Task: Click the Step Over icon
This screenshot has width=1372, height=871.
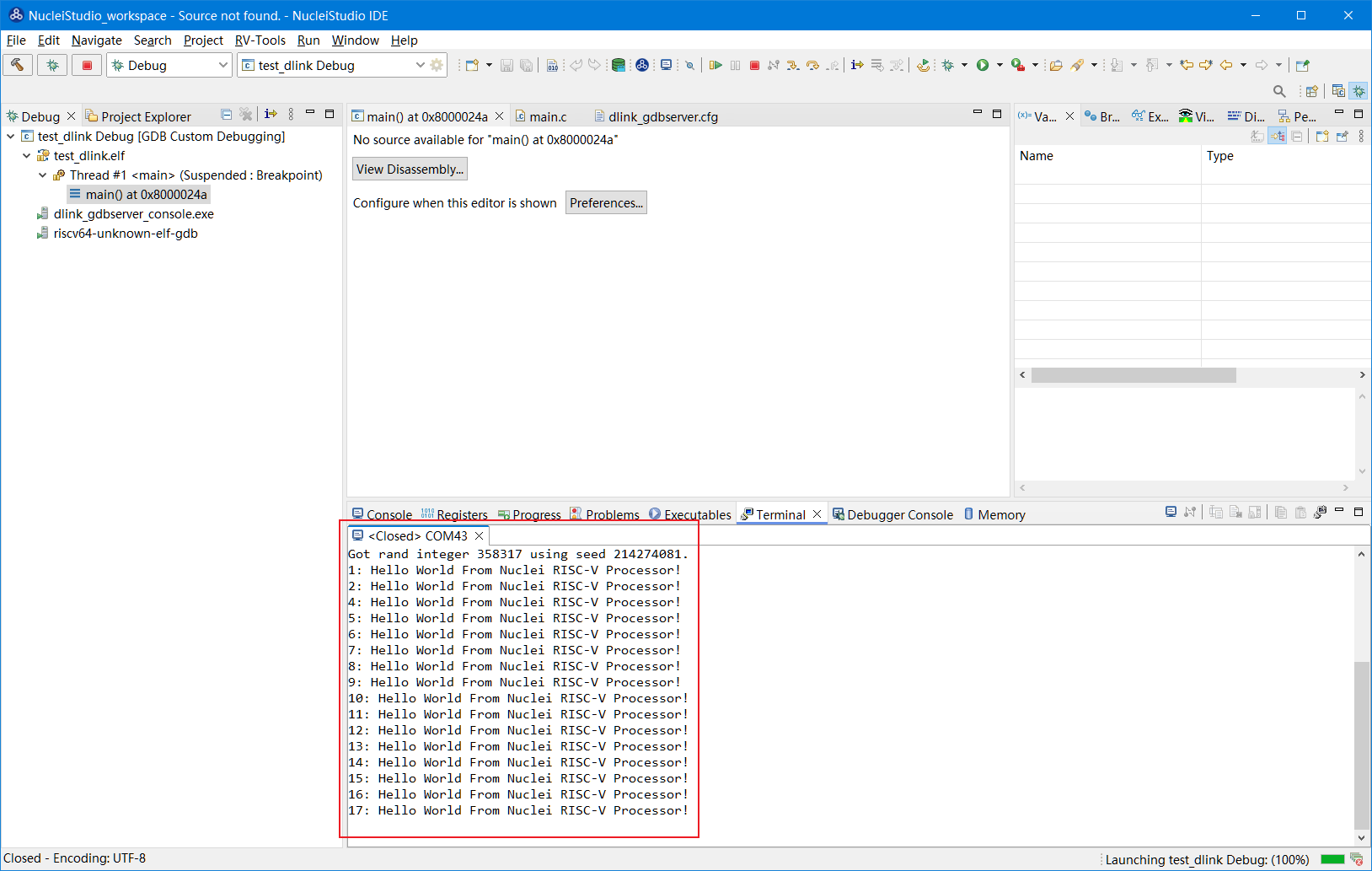Action: click(812, 65)
